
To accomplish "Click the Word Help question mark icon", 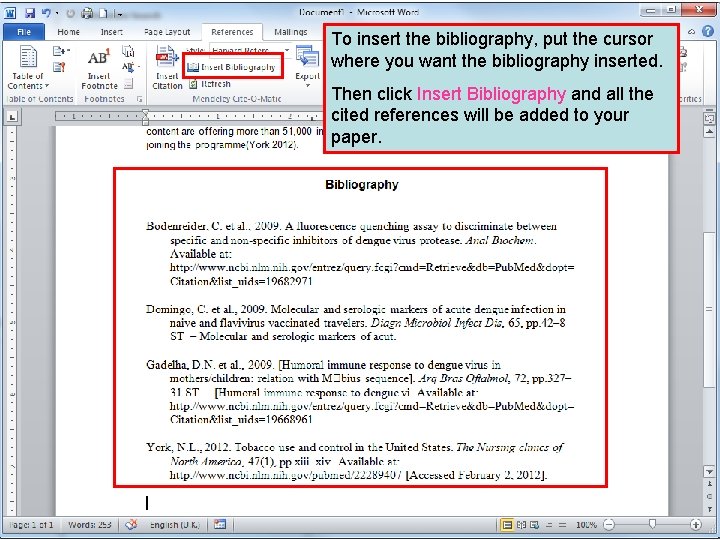I will (x=708, y=31).
